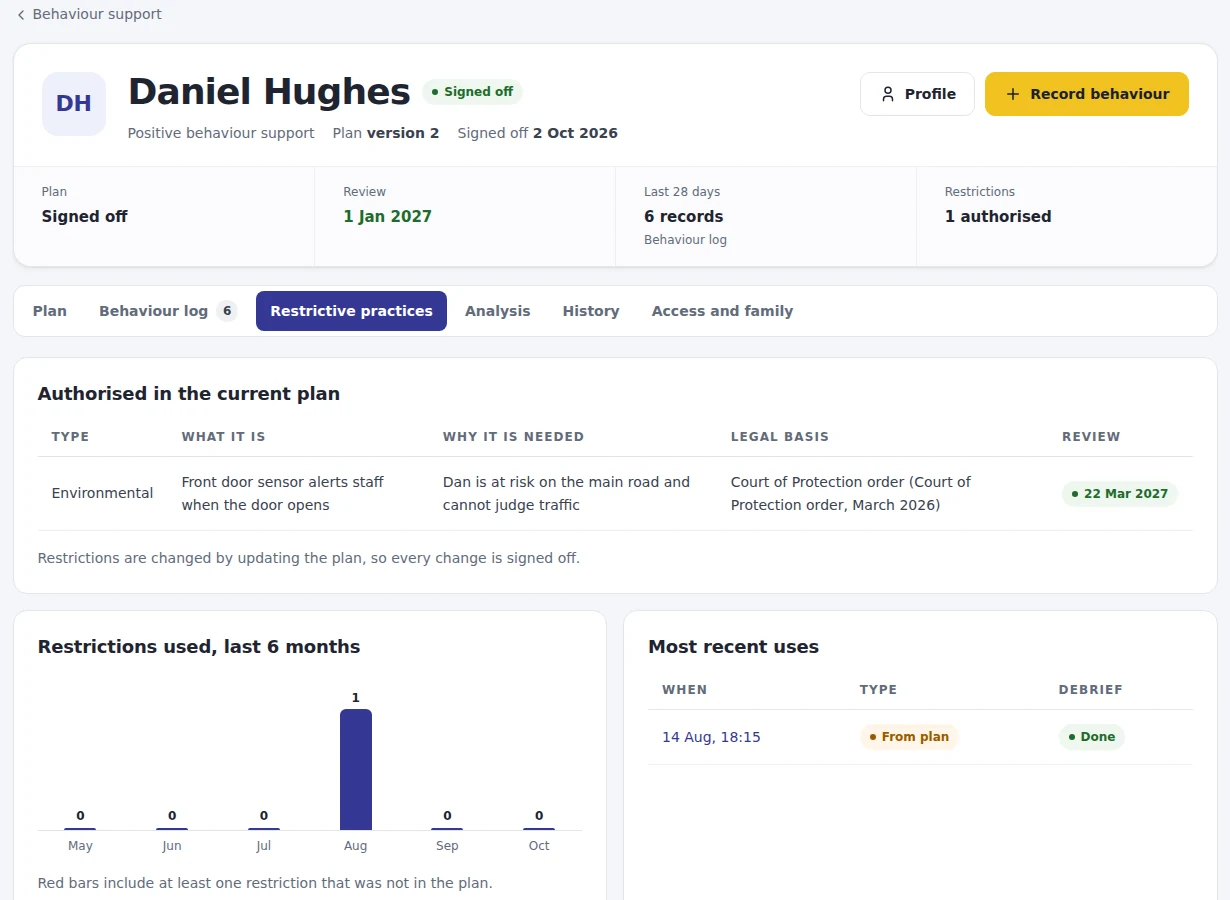Click the From plan type badge

click(x=909, y=737)
